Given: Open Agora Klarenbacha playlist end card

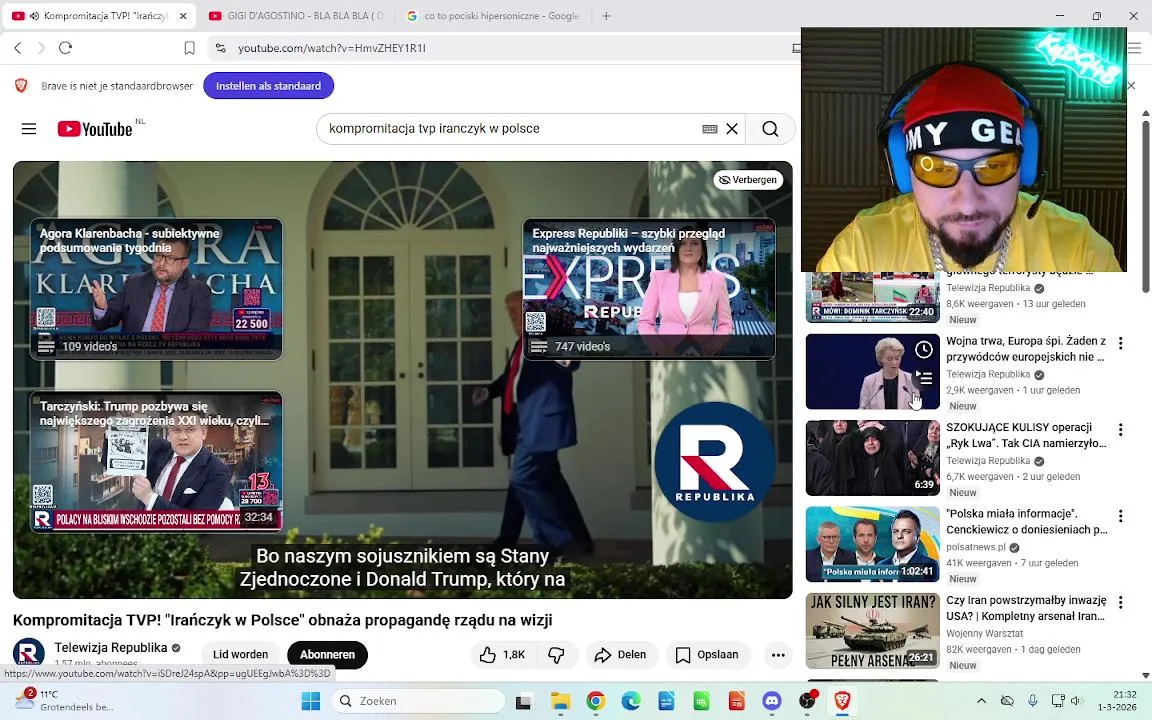Looking at the screenshot, I should click(x=156, y=289).
